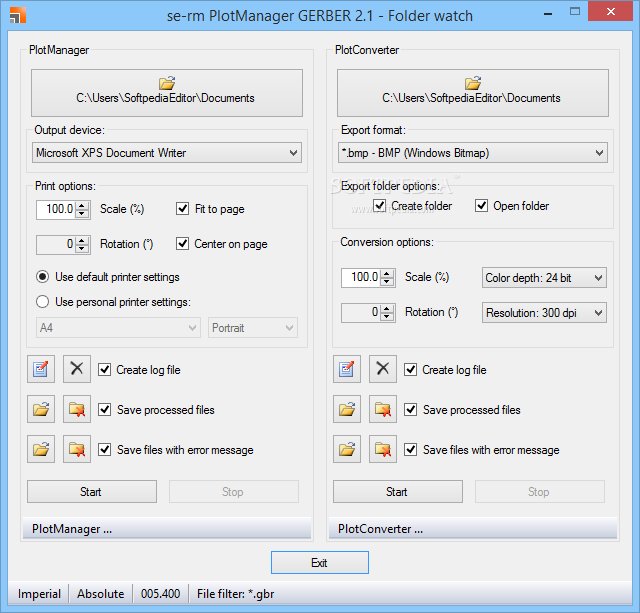
Task: Open error files folder icon in PlotConverter
Action: click(347, 449)
